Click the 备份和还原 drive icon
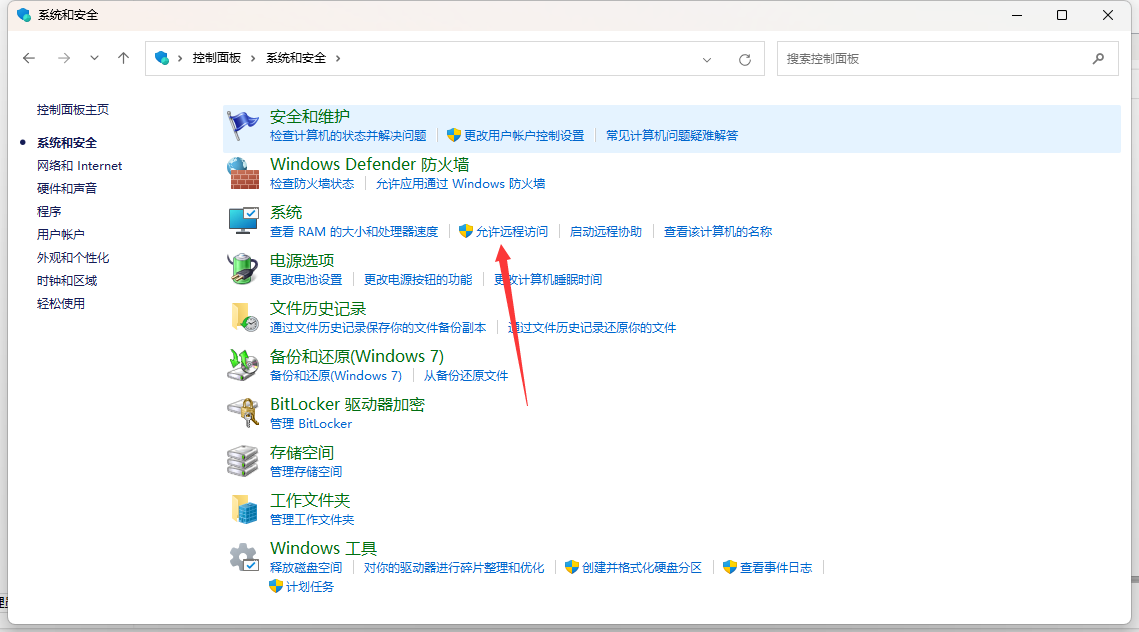The width and height of the screenshot is (1139, 632). (x=243, y=365)
